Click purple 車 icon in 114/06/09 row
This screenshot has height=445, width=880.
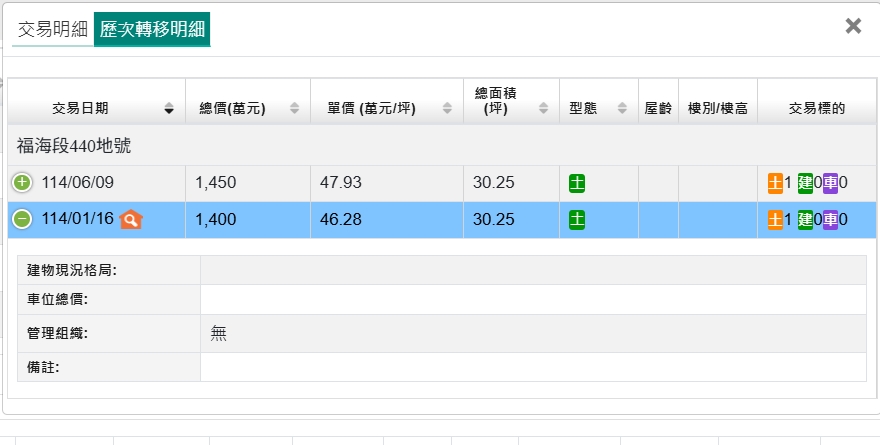[830, 183]
